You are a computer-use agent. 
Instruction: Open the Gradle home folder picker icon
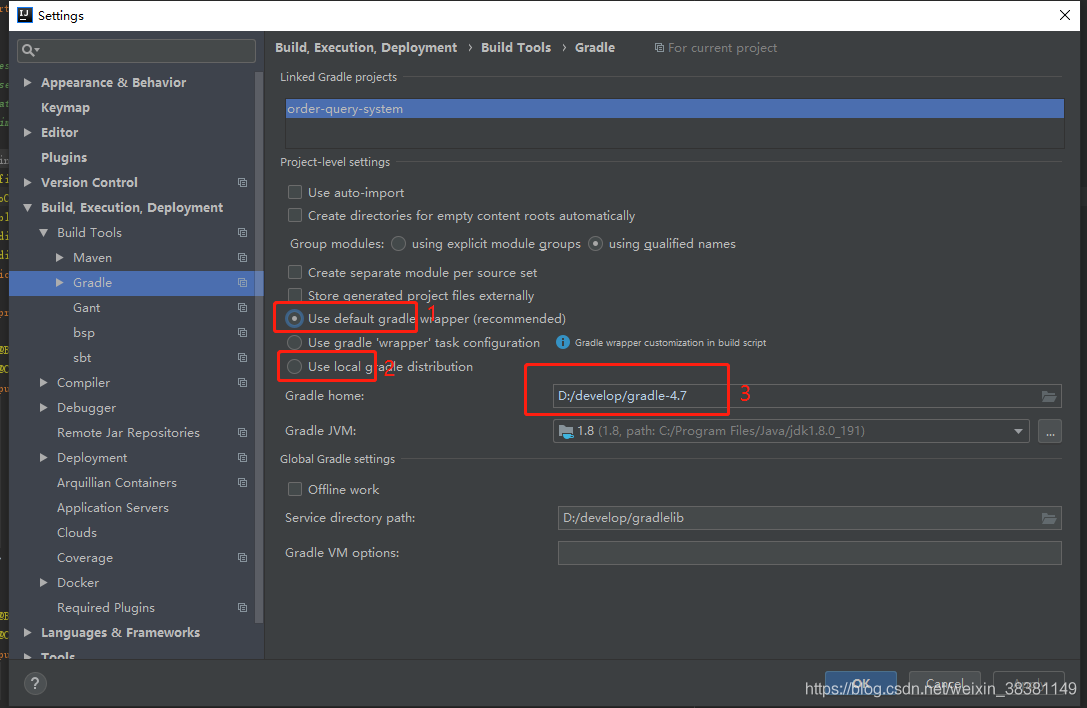click(x=1049, y=396)
